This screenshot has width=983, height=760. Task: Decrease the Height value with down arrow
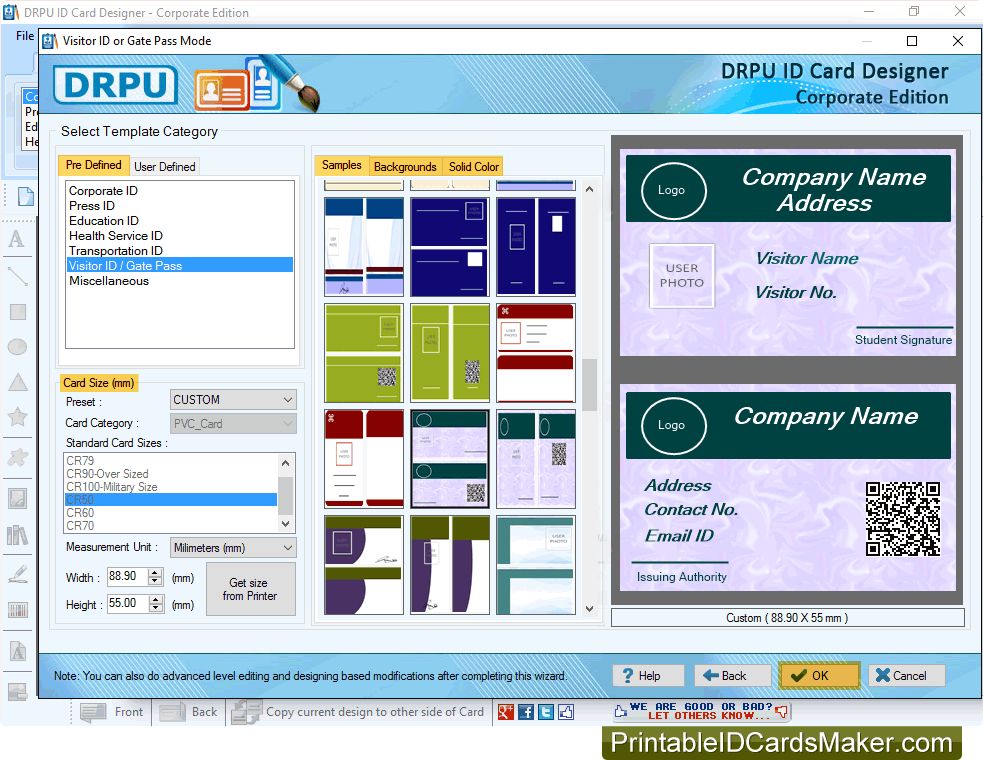(155, 608)
